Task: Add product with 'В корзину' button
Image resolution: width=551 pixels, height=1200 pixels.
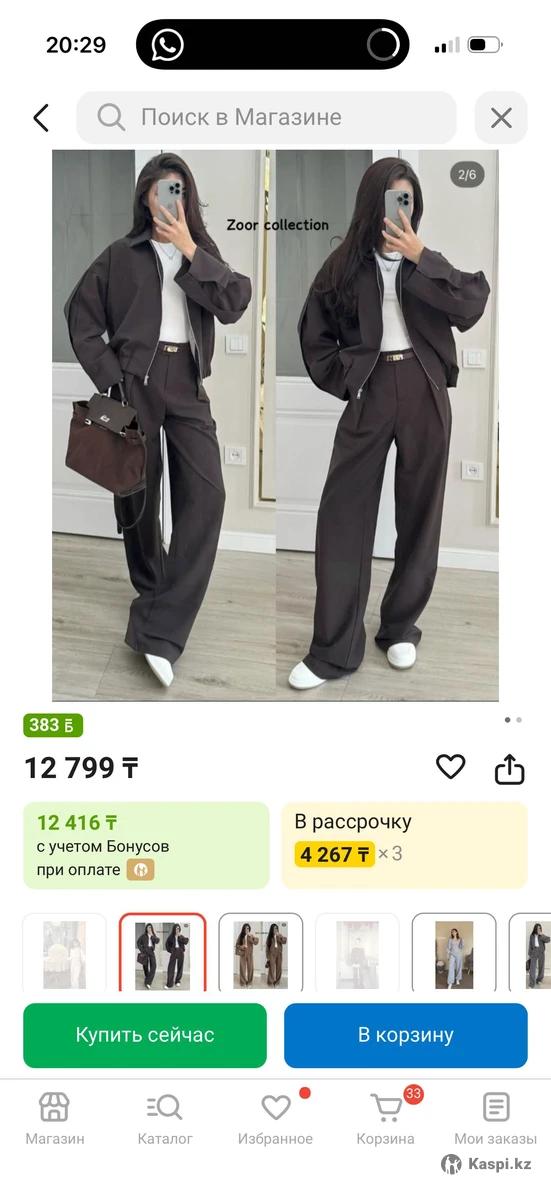Action: click(x=406, y=1035)
